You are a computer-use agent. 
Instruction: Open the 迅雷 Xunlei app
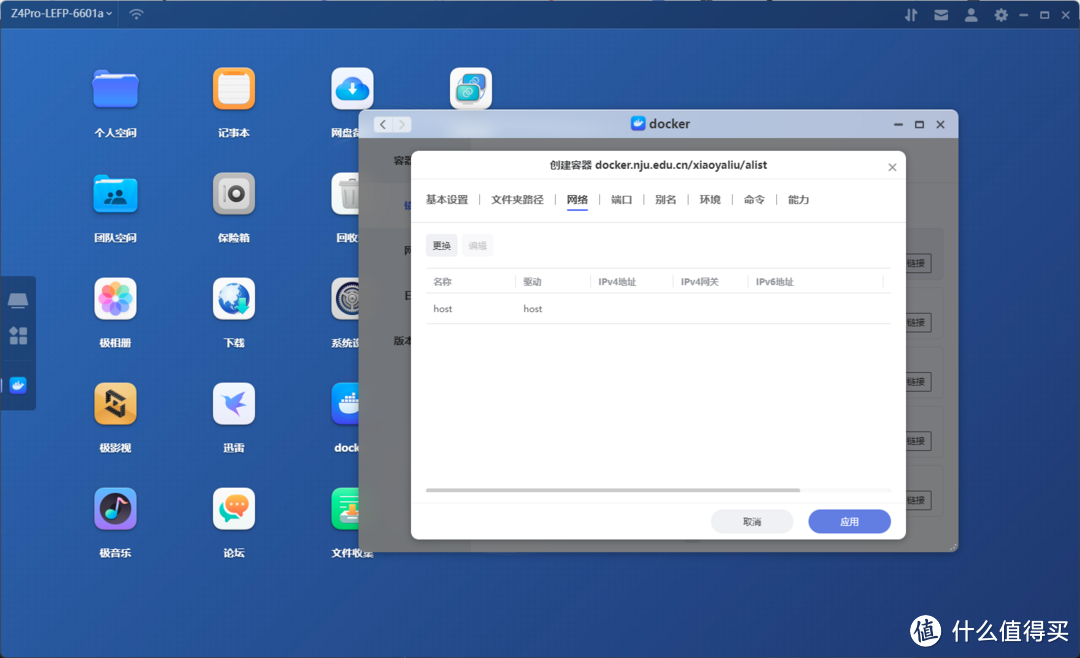coord(233,404)
